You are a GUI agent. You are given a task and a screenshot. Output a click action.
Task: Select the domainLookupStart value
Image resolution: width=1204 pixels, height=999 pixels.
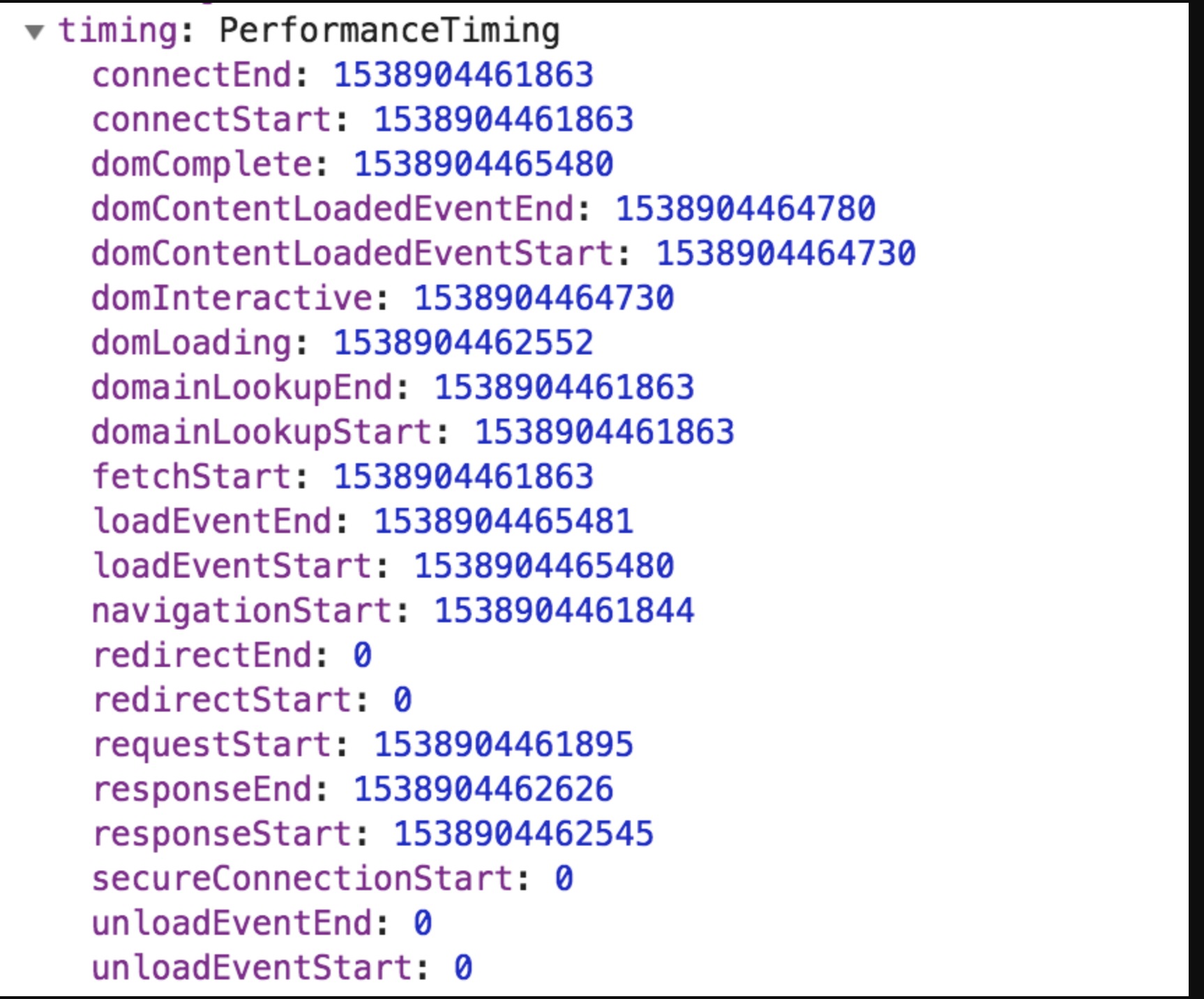point(604,433)
